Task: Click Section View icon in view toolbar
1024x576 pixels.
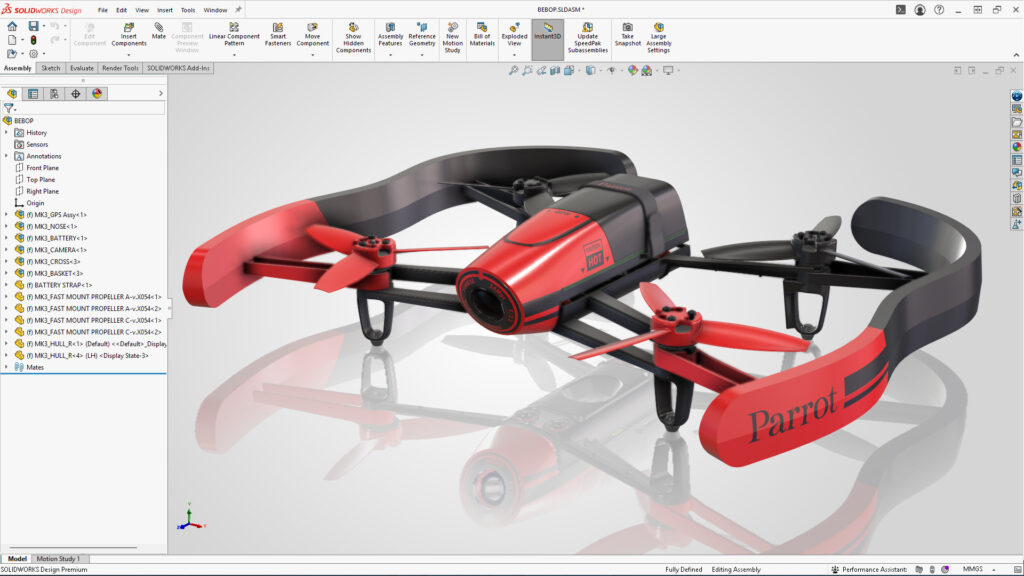Action: (x=555, y=71)
